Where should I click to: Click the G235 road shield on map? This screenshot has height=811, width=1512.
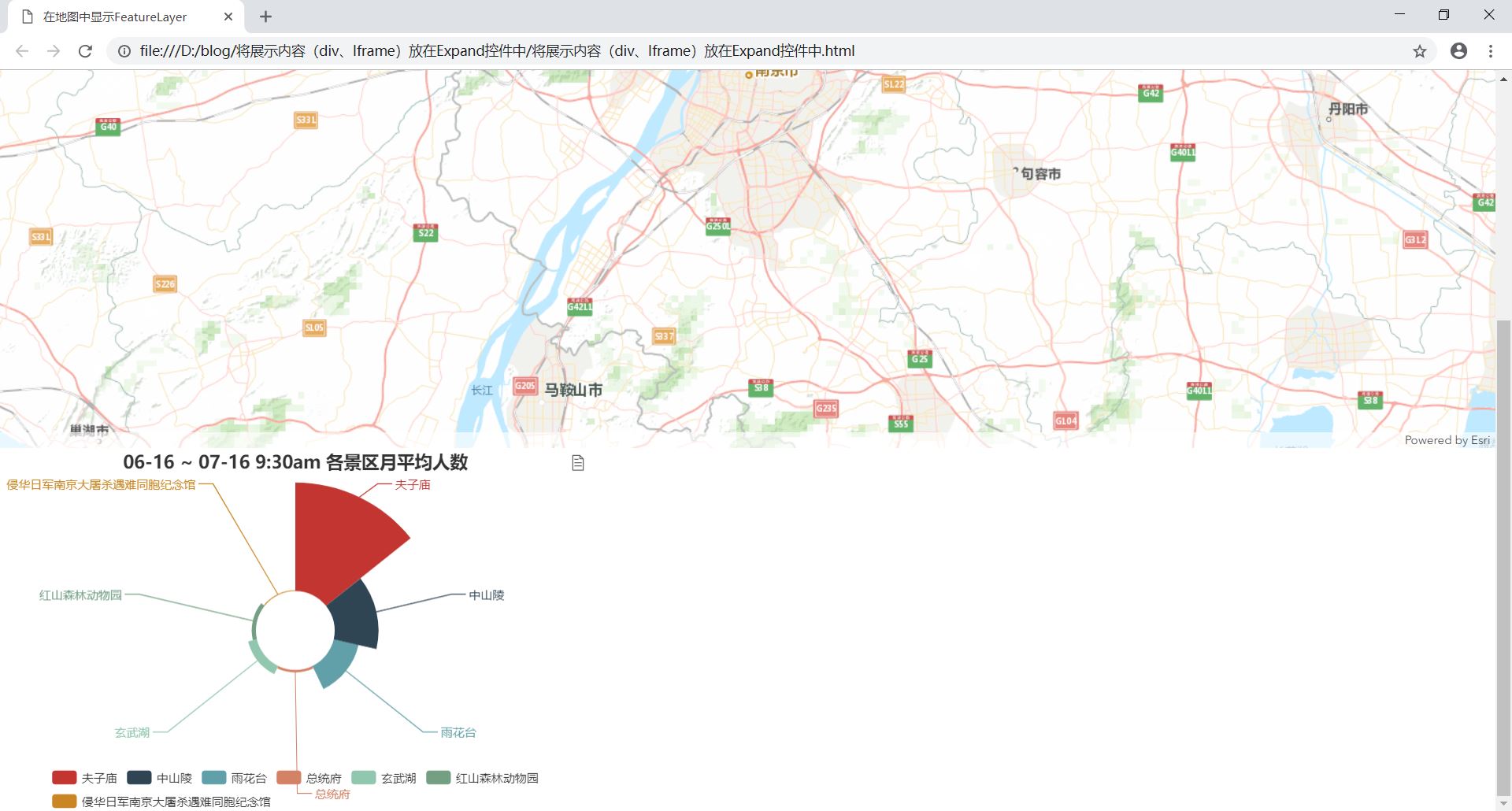pos(825,409)
